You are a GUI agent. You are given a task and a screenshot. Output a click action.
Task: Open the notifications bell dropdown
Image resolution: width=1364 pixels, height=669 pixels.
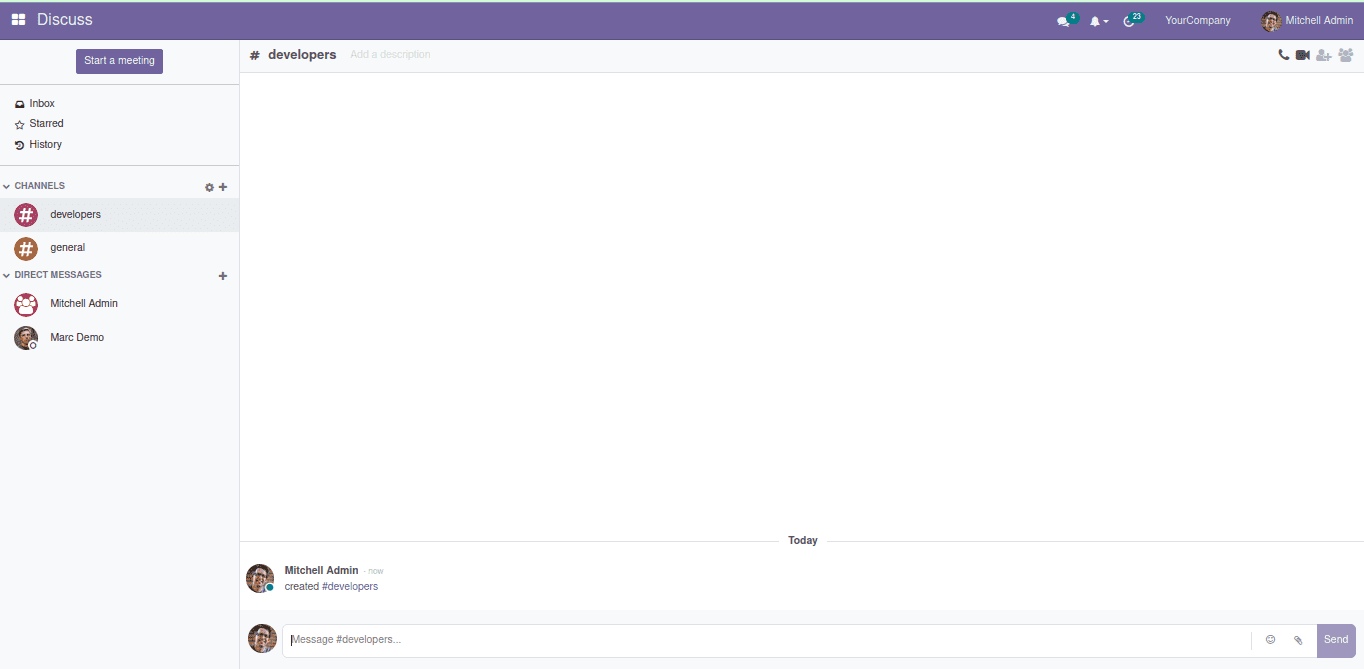(1098, 21)
